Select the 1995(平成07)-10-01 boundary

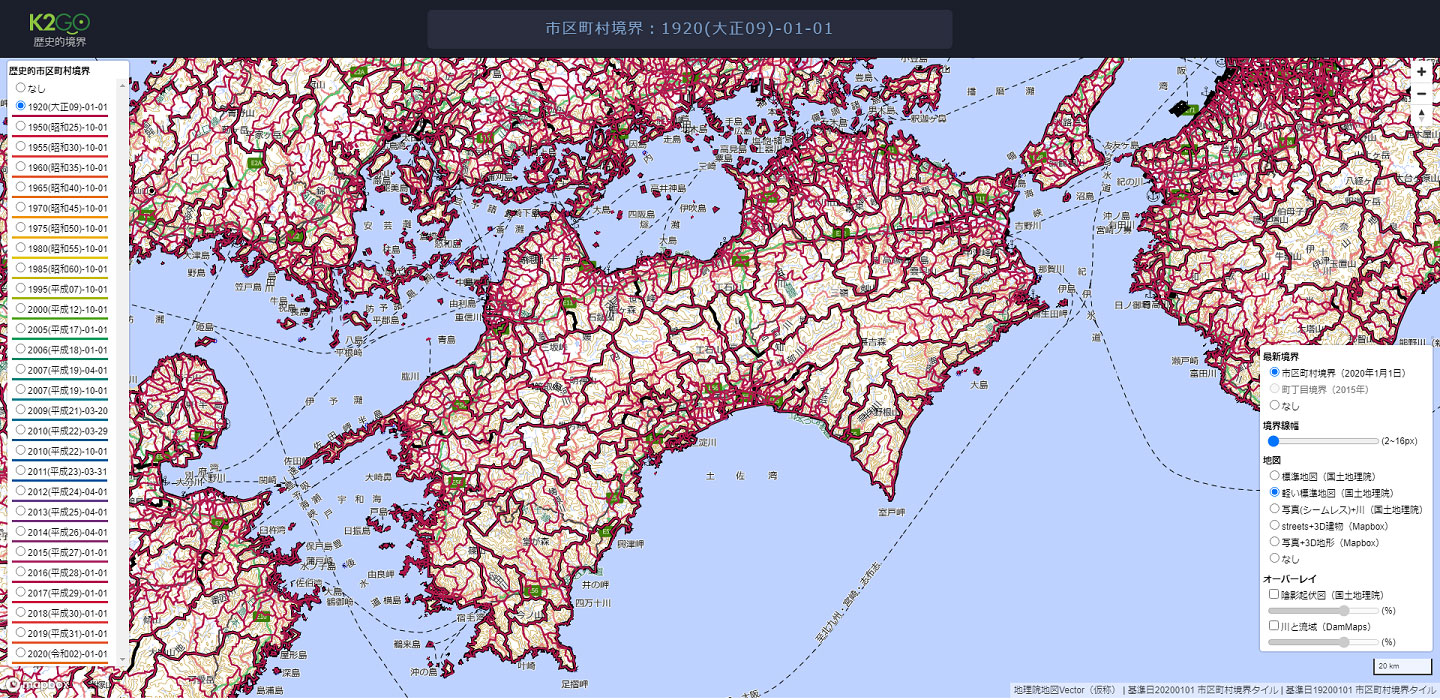point(21,289)
